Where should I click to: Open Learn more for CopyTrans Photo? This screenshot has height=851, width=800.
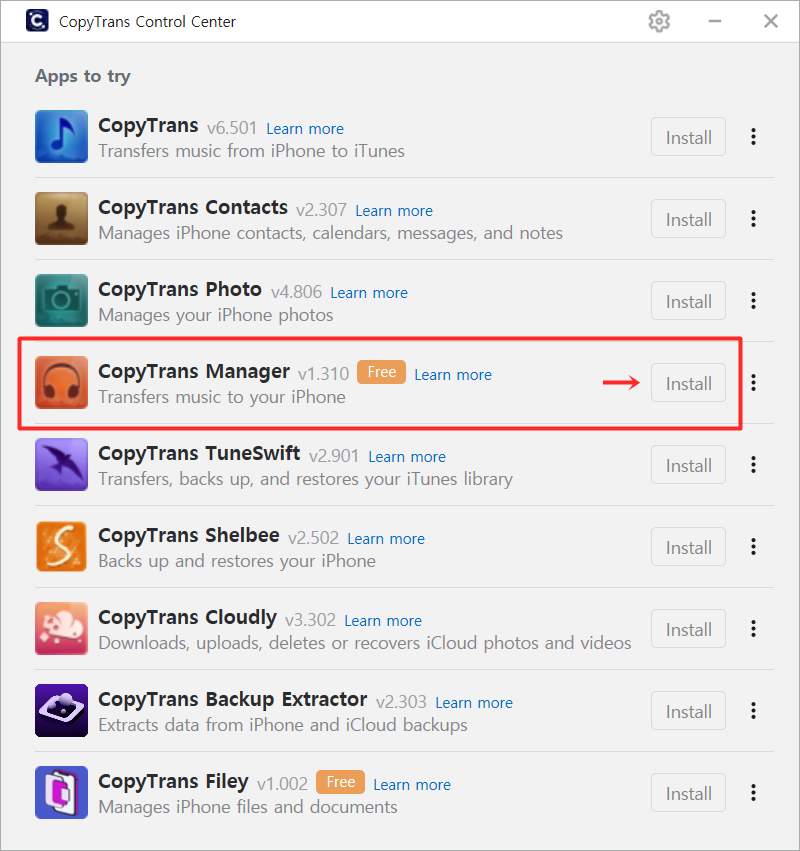pos(369,293)
